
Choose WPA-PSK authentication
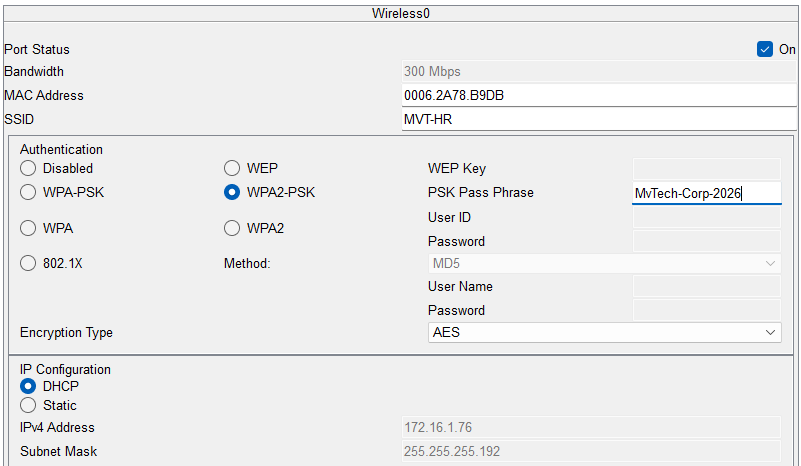28,192
